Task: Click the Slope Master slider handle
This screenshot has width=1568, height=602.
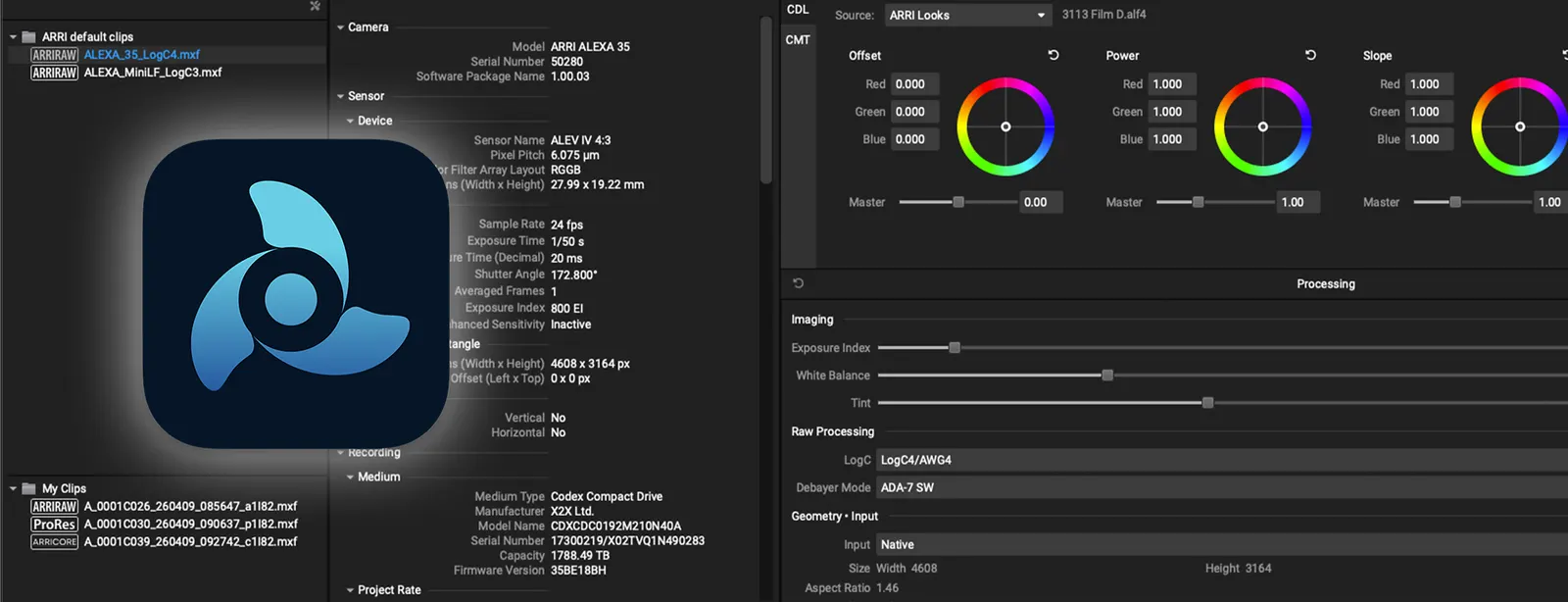Action: tap(1455, 202)
